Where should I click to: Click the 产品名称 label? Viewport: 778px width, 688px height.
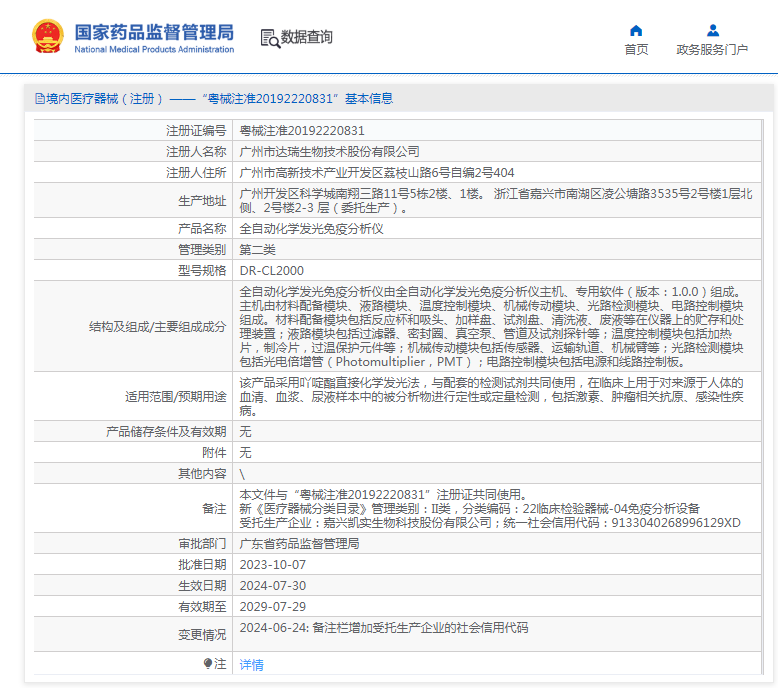pyautogui.click(x=202, y=229)
